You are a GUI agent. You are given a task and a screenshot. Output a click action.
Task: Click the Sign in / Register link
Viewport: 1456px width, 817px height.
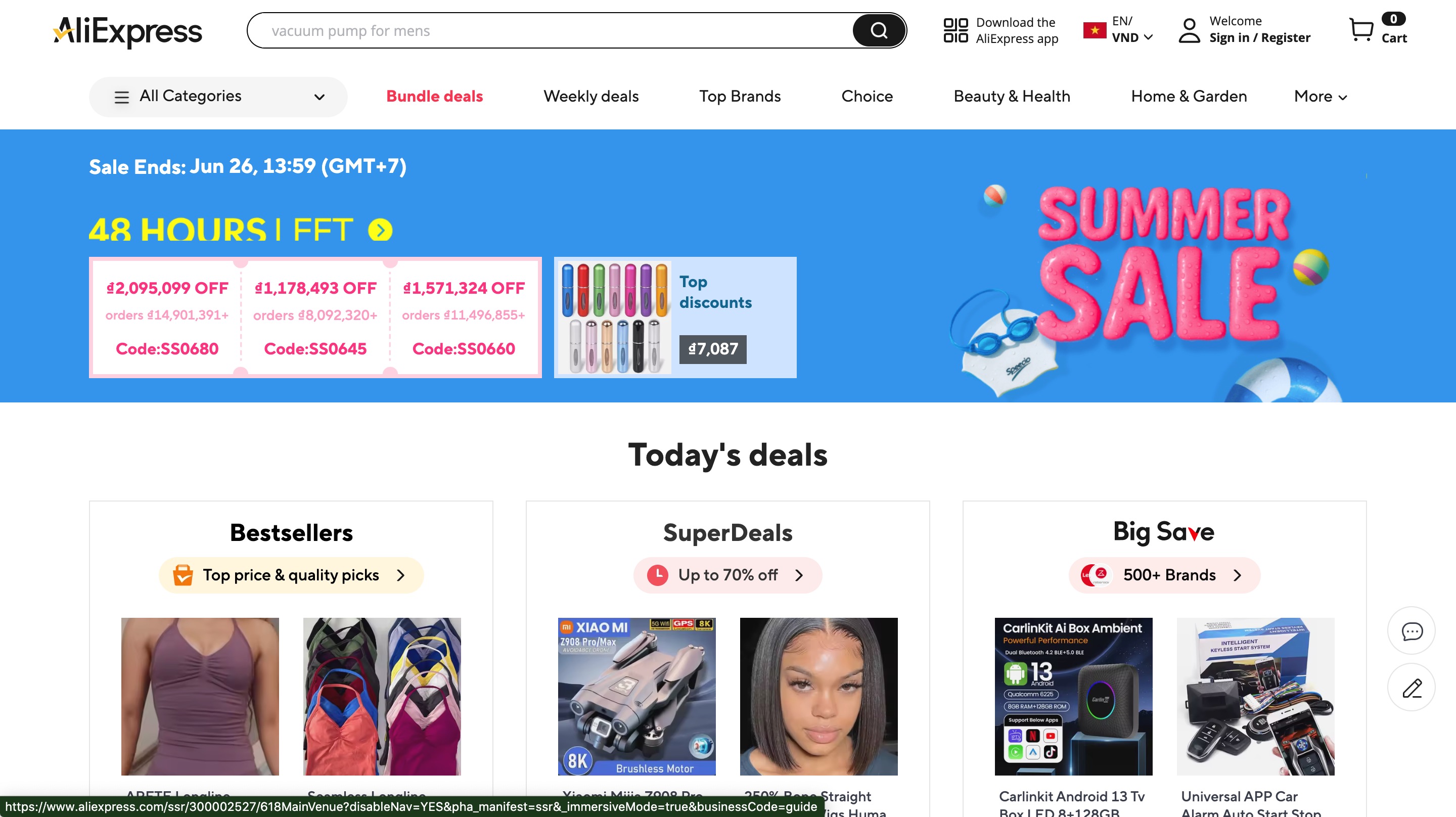[x=1260, y=38]
